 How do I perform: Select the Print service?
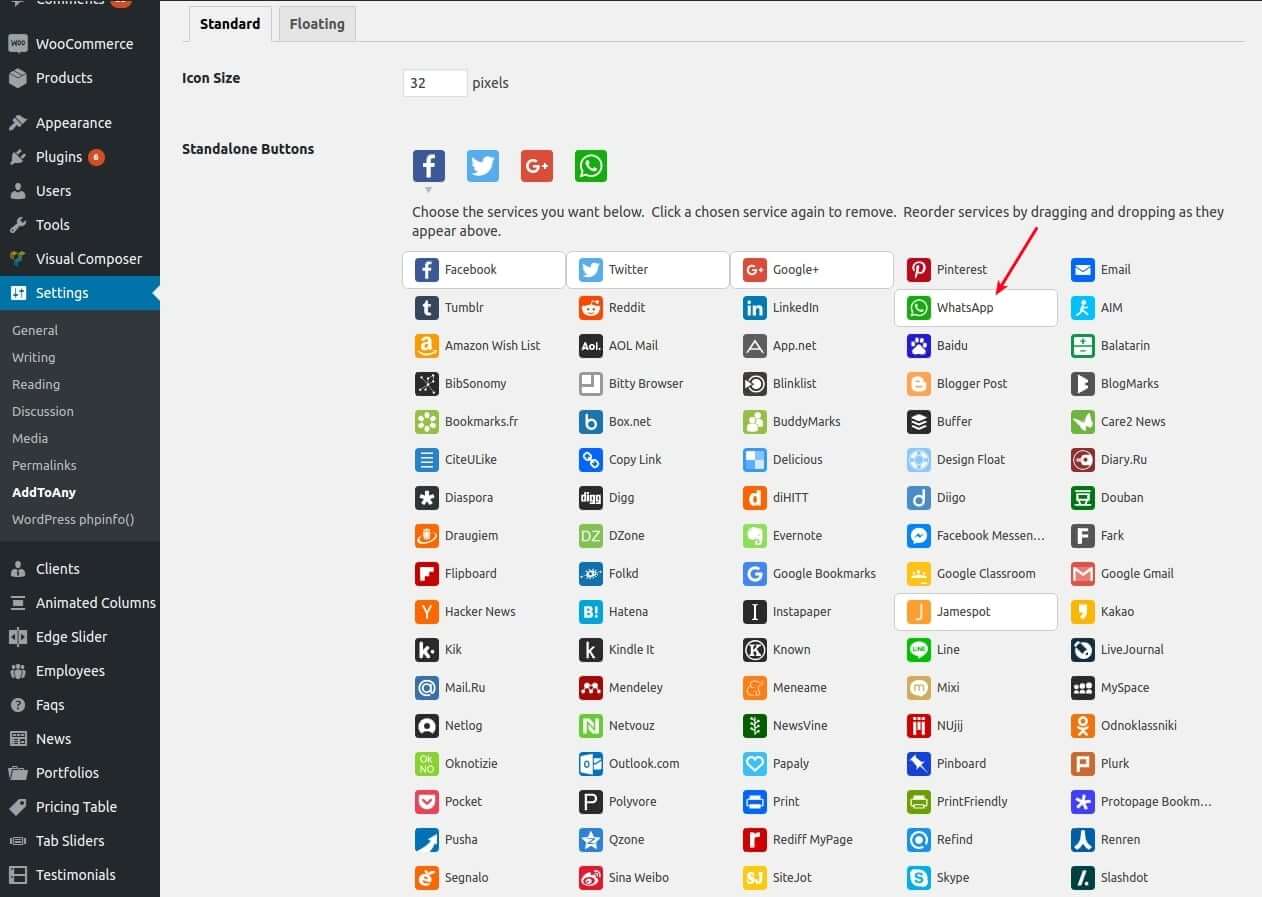click(x=811, y=802)
